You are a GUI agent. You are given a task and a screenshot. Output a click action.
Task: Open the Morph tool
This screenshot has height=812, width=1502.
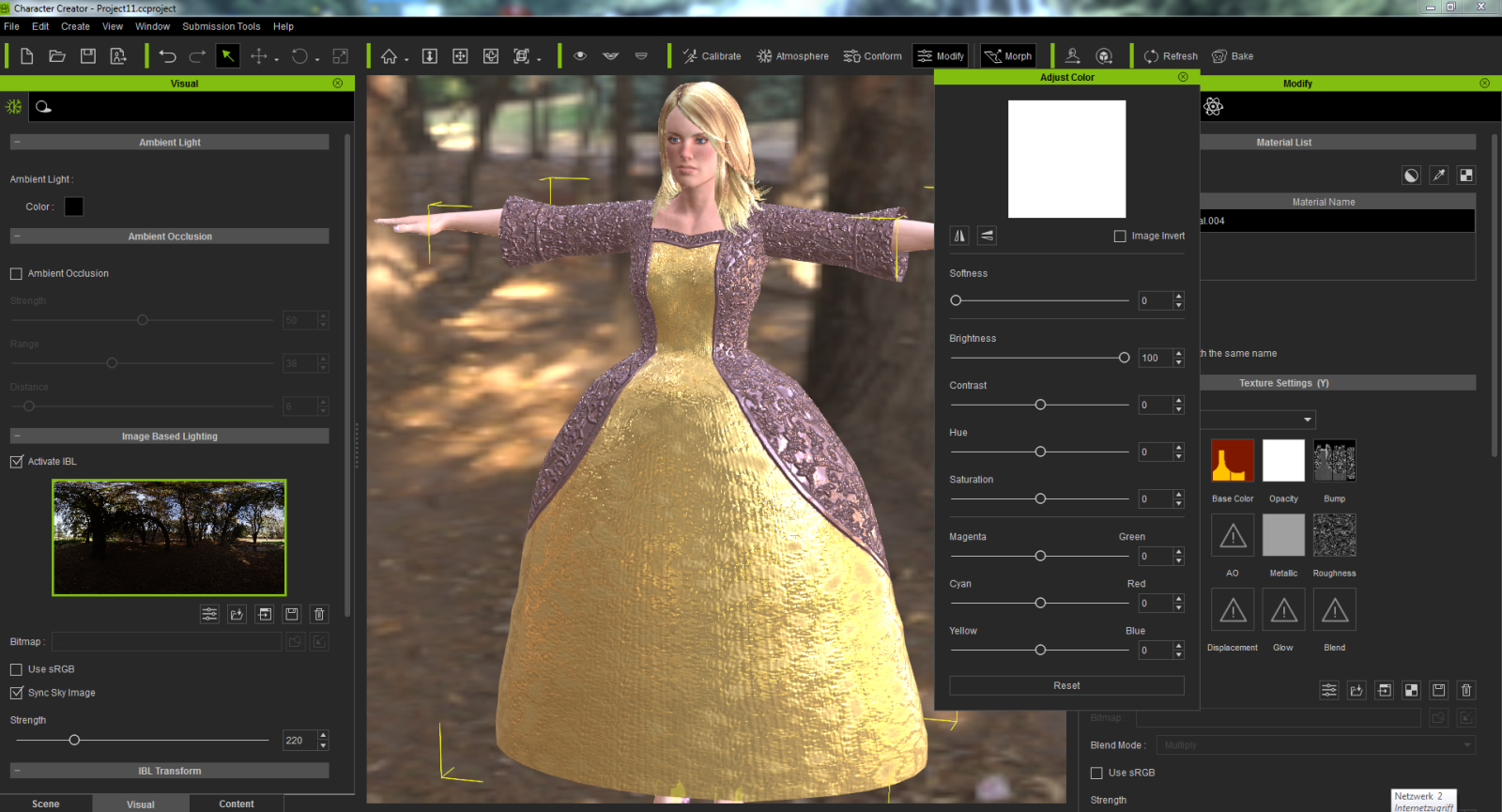tap(1008, 56)
